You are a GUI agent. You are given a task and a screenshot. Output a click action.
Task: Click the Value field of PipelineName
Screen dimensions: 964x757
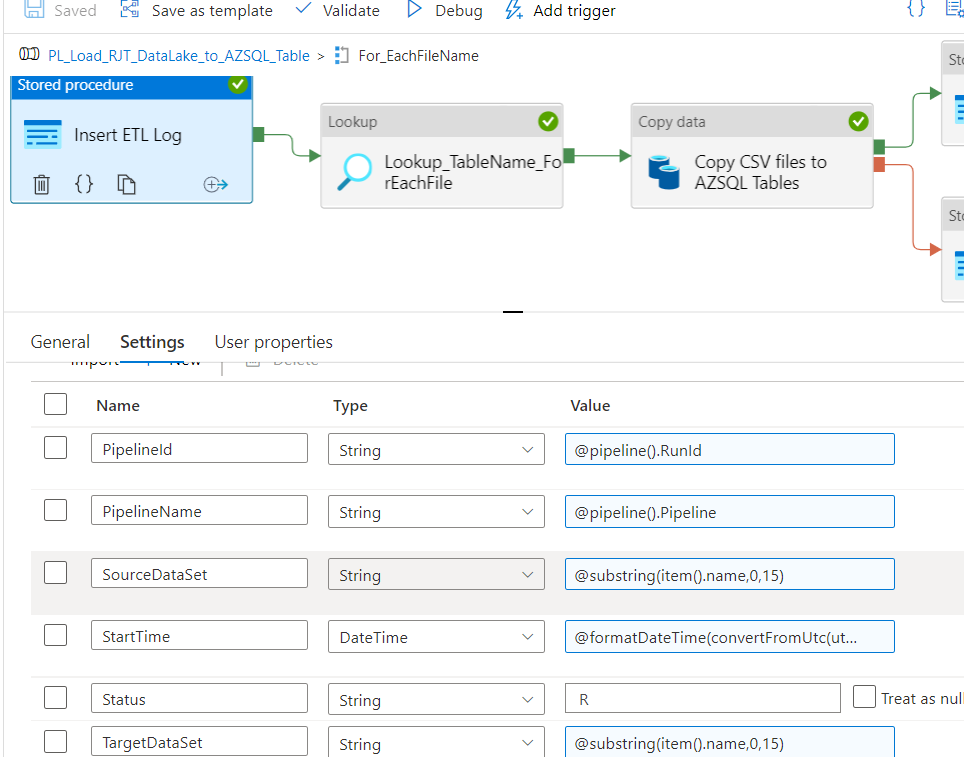(729, 511)
